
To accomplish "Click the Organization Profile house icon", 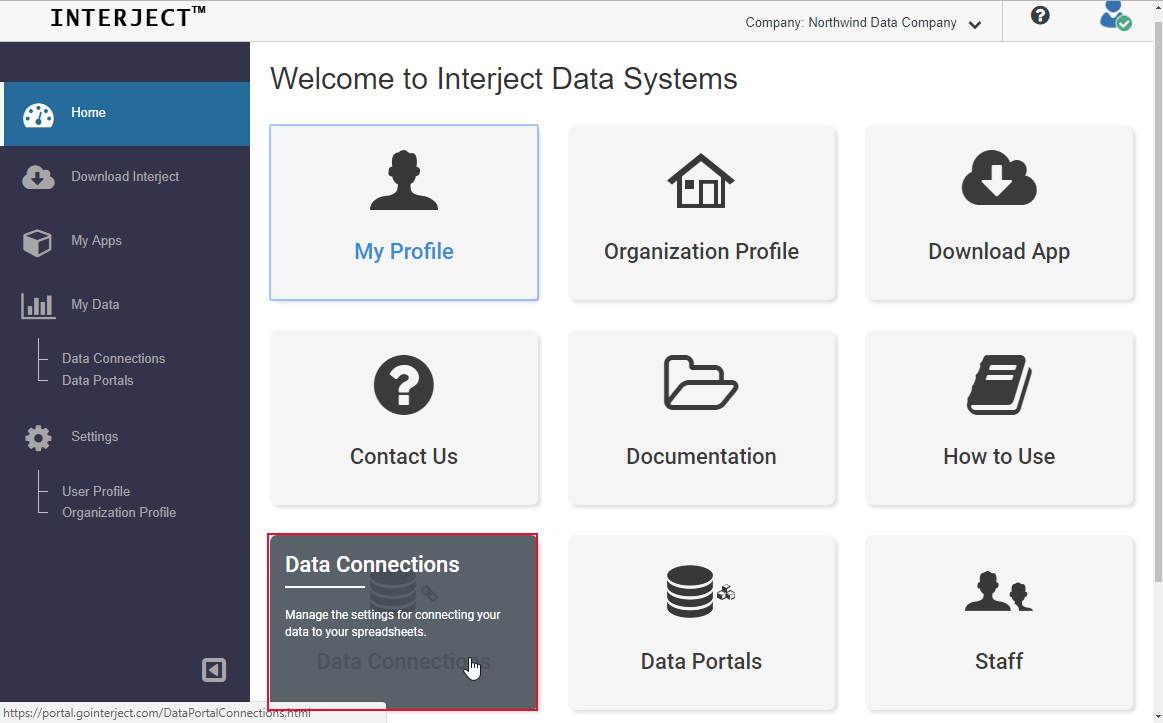I will coord(701,180).
